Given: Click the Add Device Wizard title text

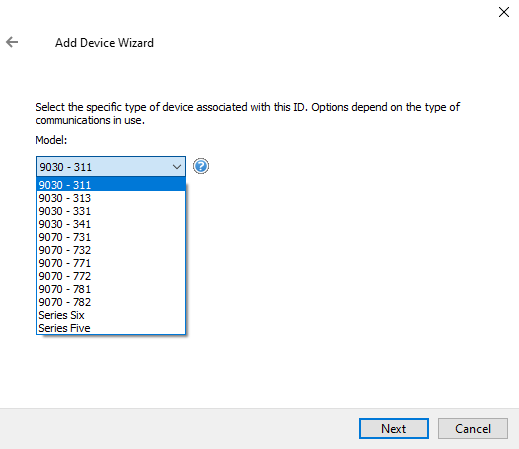Looking at the screenshot, I should [x=104, y=43].
